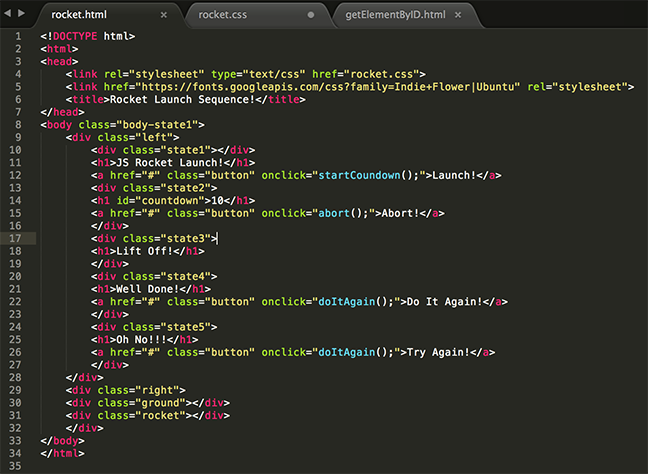Screen dimensions: 648x474
Task: Select line number 1 in gutter
Action: click(18, 36)
